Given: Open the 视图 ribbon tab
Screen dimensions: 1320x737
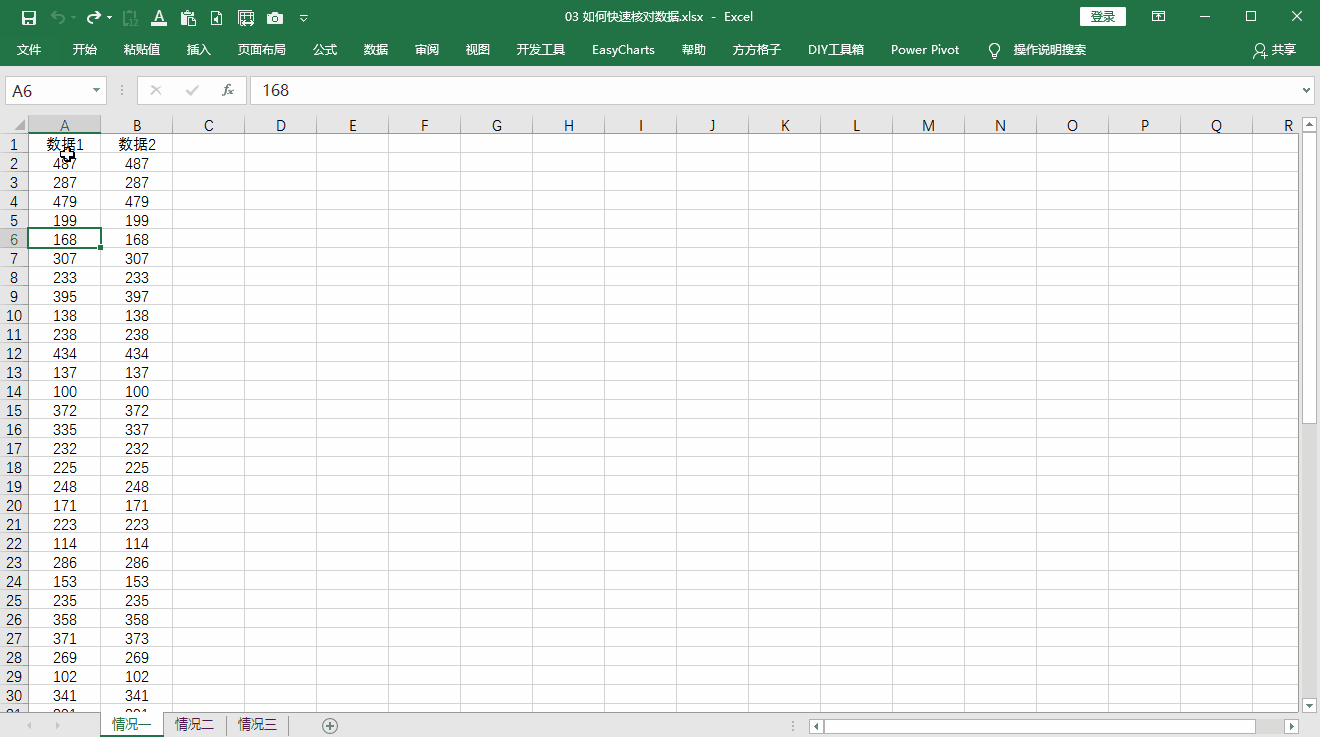Looking at the screenshot, I should [x=478, y=50].
